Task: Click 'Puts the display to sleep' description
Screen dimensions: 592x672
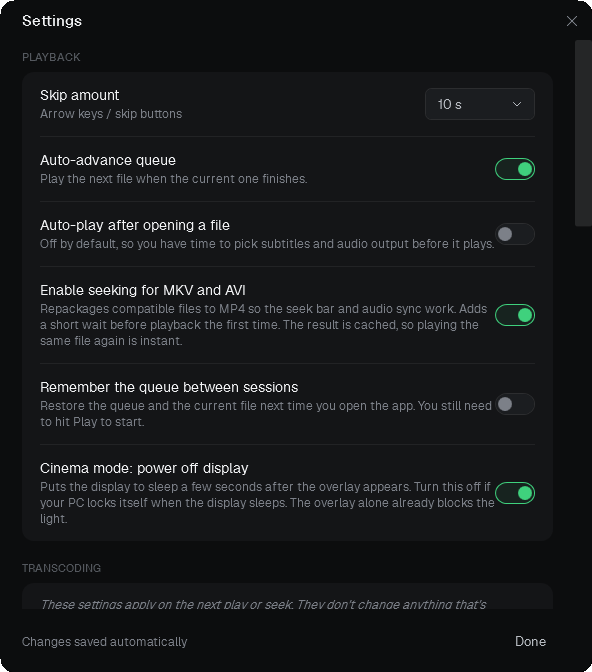Action: click(267, 503)
